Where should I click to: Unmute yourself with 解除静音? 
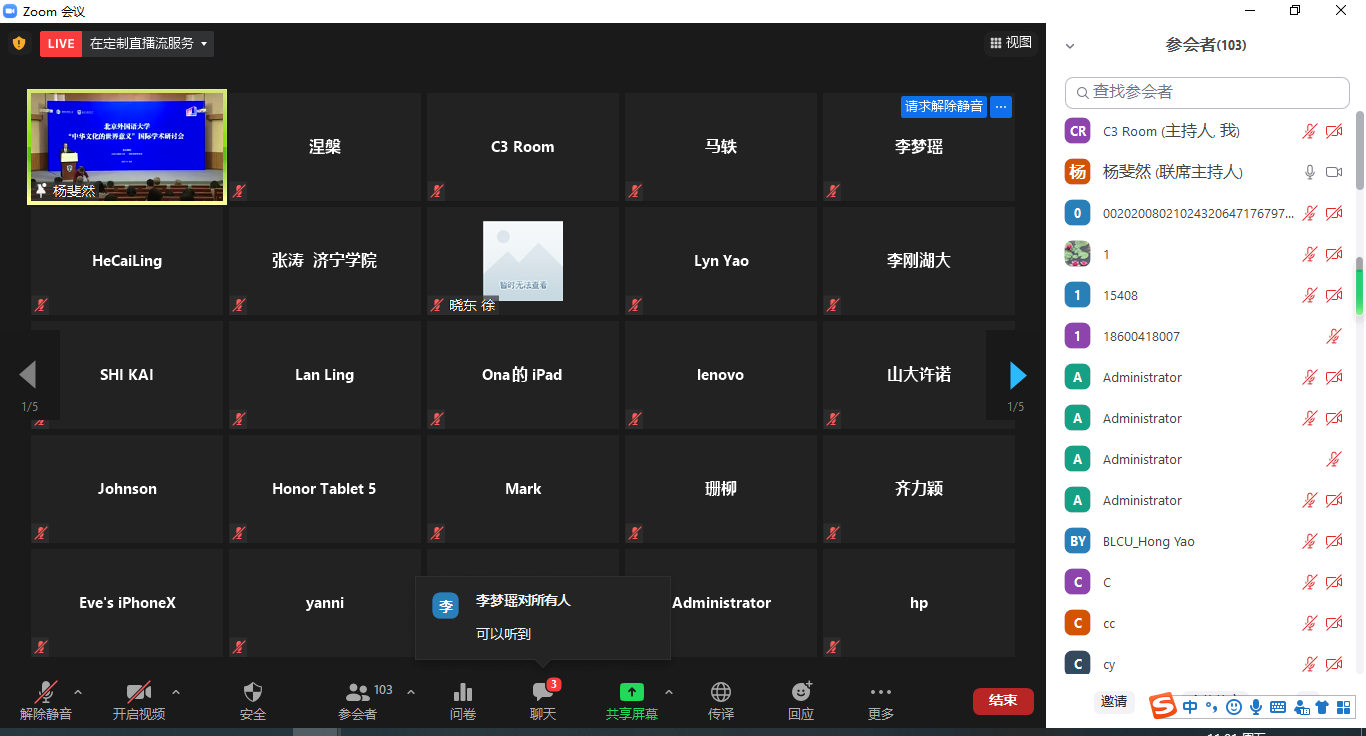(45, 700)
